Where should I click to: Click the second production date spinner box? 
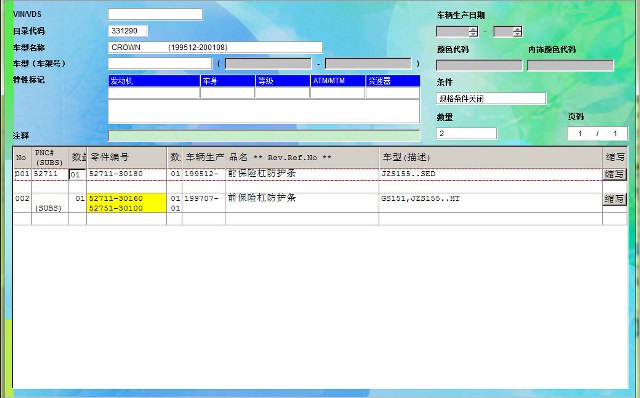tap(507, 31)
